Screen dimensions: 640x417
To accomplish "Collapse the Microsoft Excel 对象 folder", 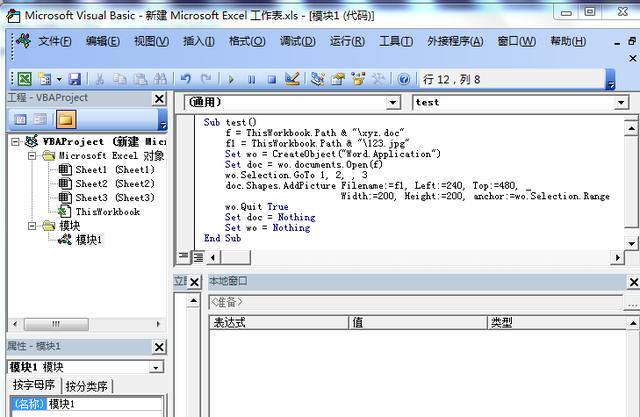I will (x=32, y=155).
